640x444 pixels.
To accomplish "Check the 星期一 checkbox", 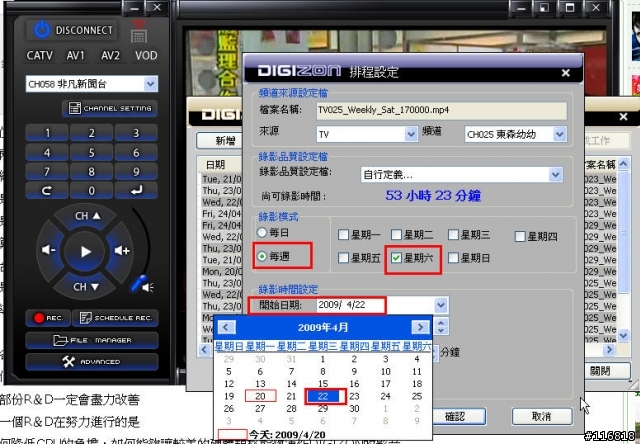I will (x=344, y=235).
